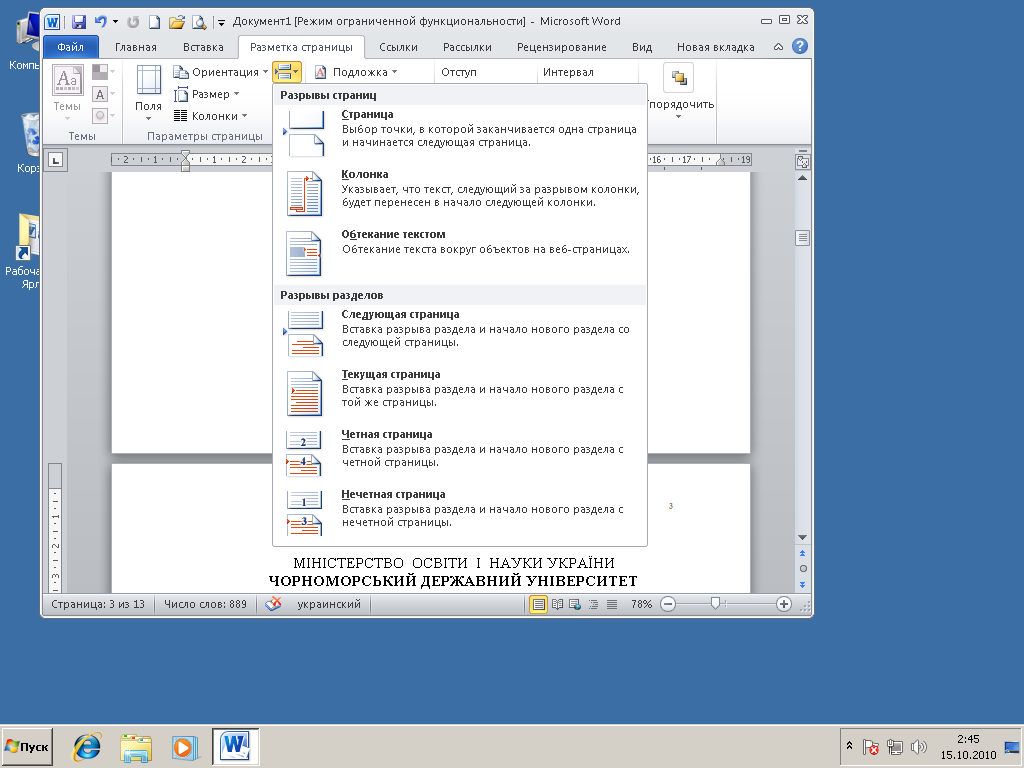Image resolution: width=1024 pixels, height=768 pixels.
Task: Click select browse object circle
Action: (x=803, y=569)
